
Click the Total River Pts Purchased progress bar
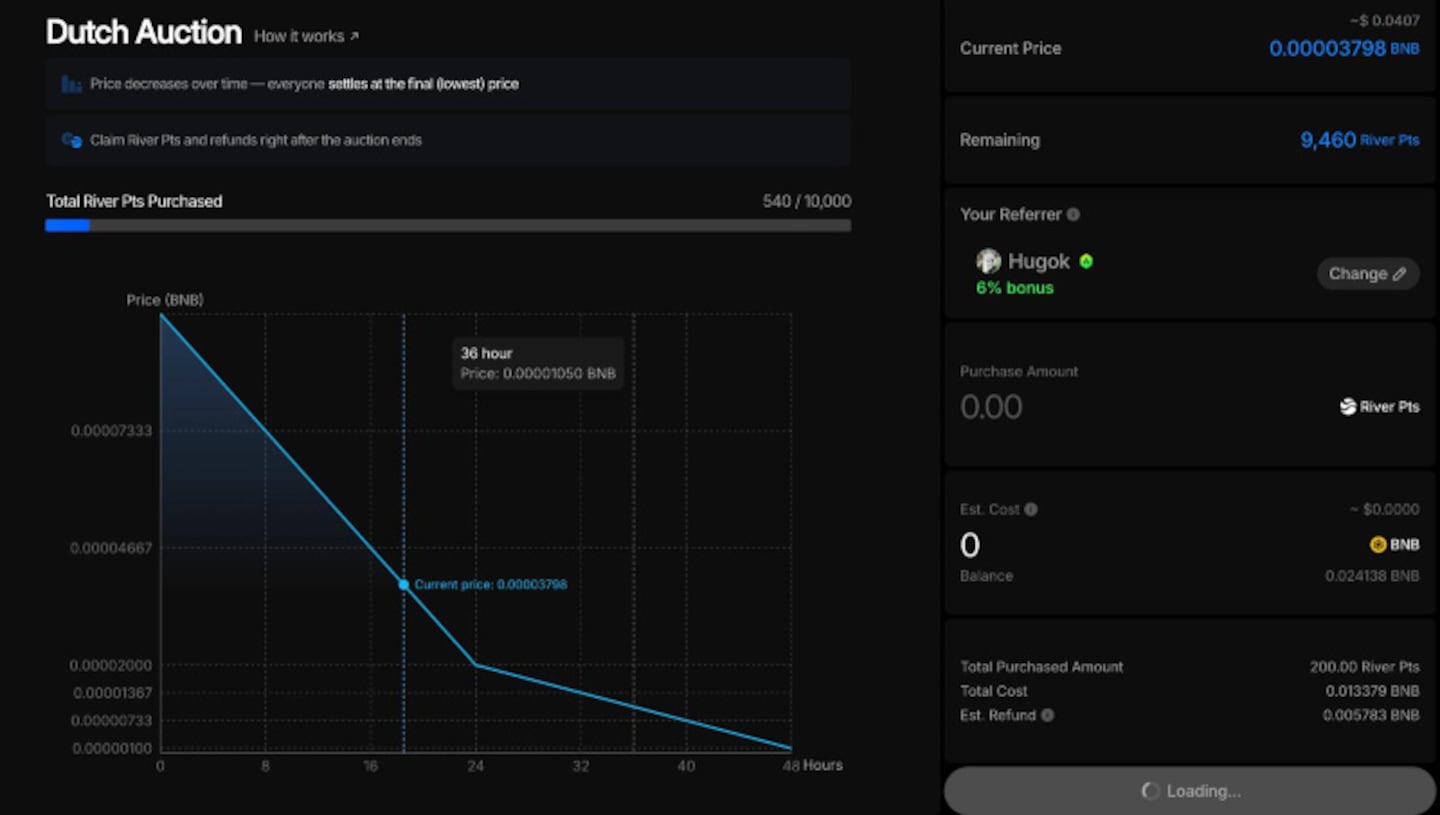(448, 225)
